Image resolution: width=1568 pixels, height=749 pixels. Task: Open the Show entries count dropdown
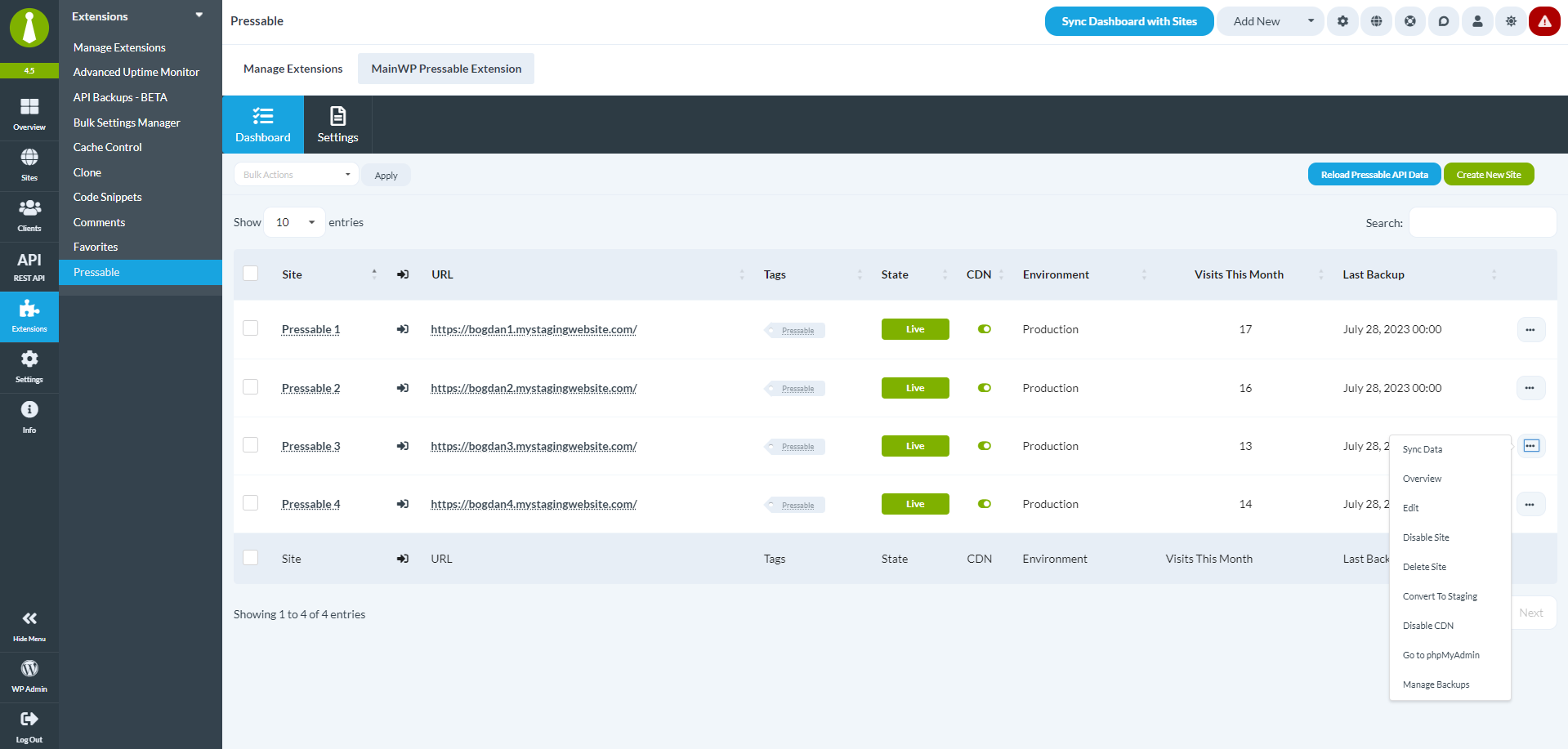[294, 222]
